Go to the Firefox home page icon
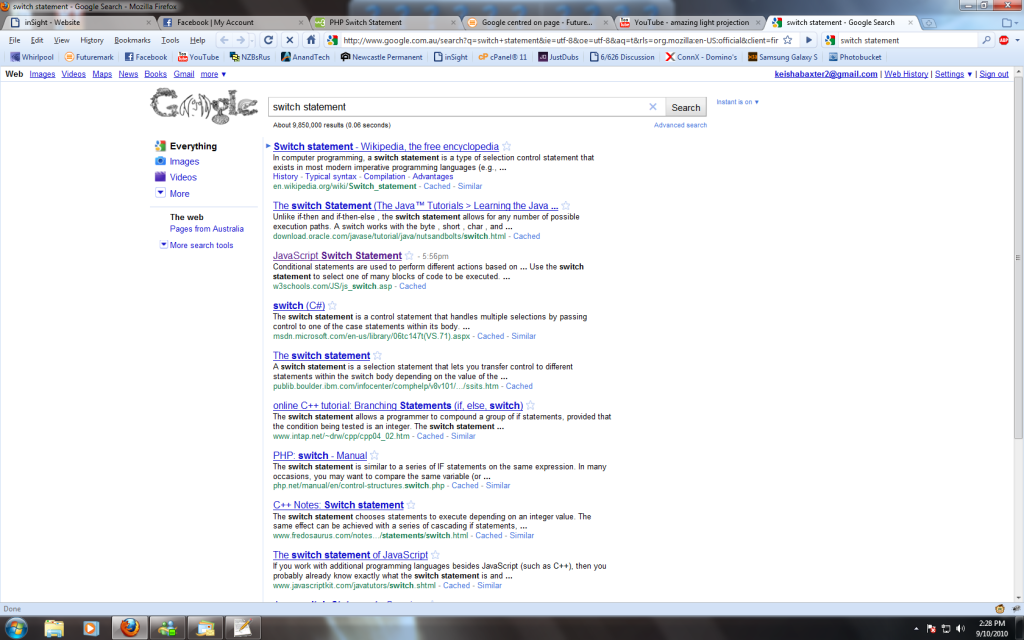Screen dimensions: 1024x640 (311, 40)
